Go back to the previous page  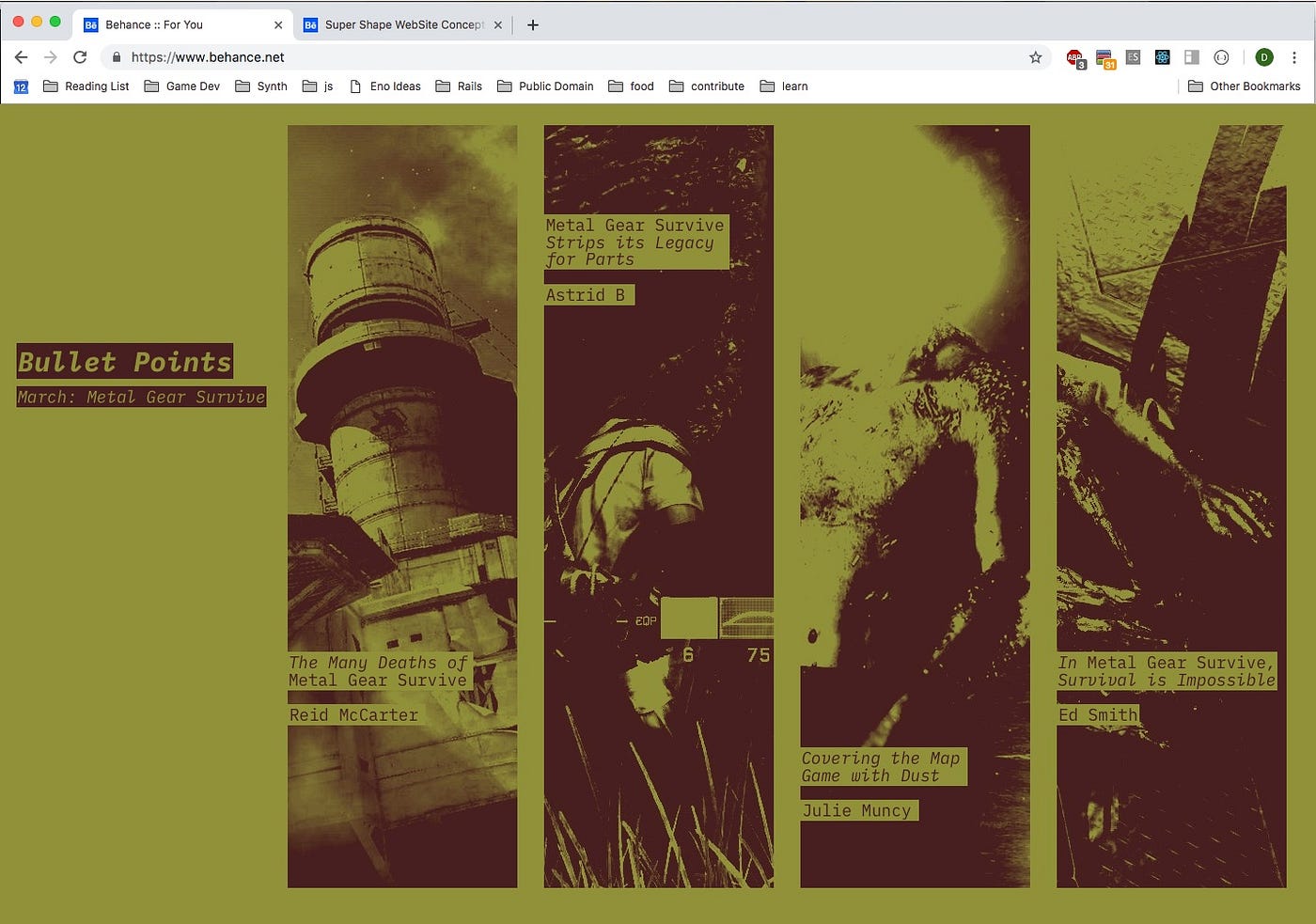pos(21,57)
